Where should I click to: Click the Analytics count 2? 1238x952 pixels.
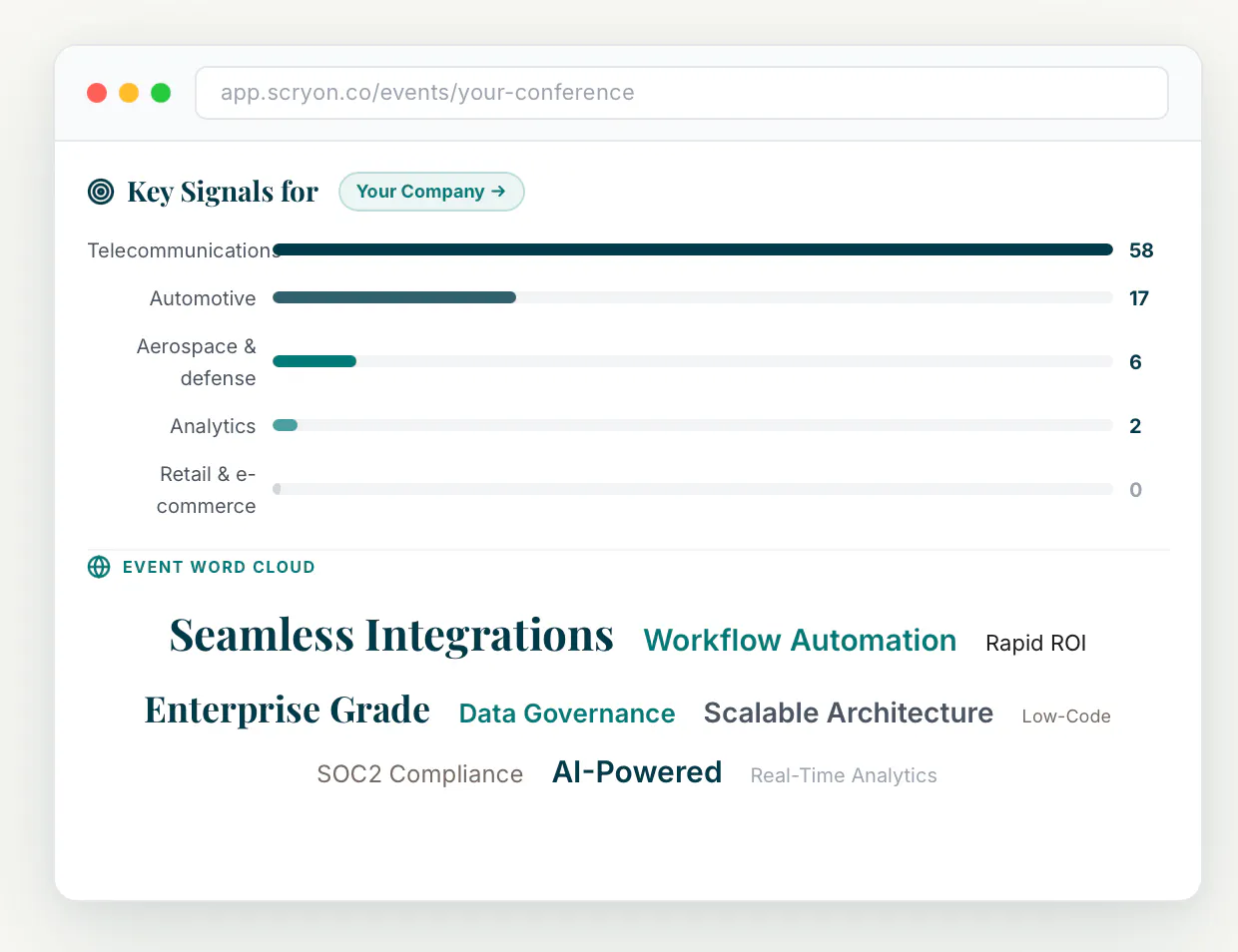click(1135, 426)
